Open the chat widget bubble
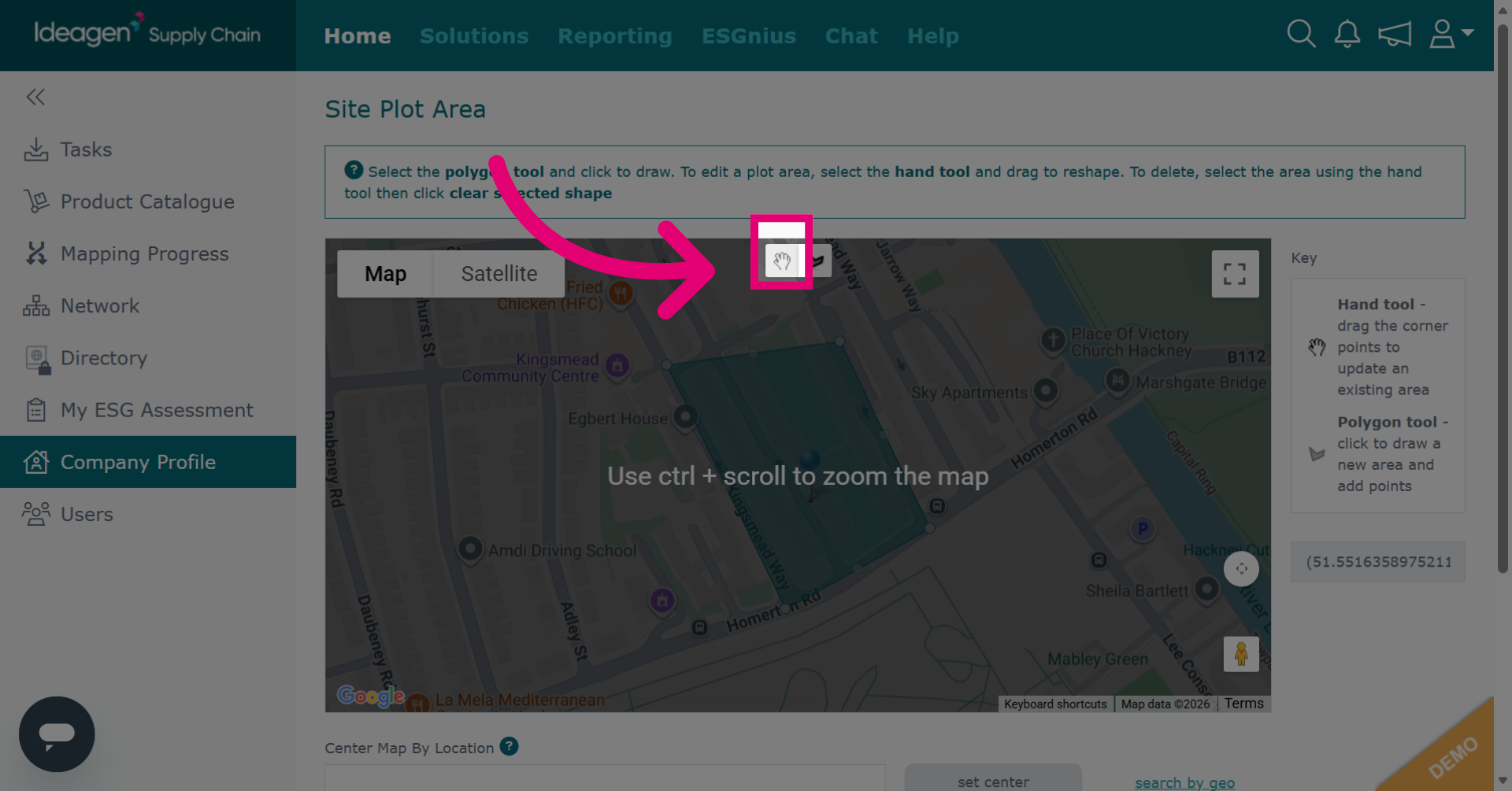The height and width of the screenshot is (791, 1512). tap(57, 734)
